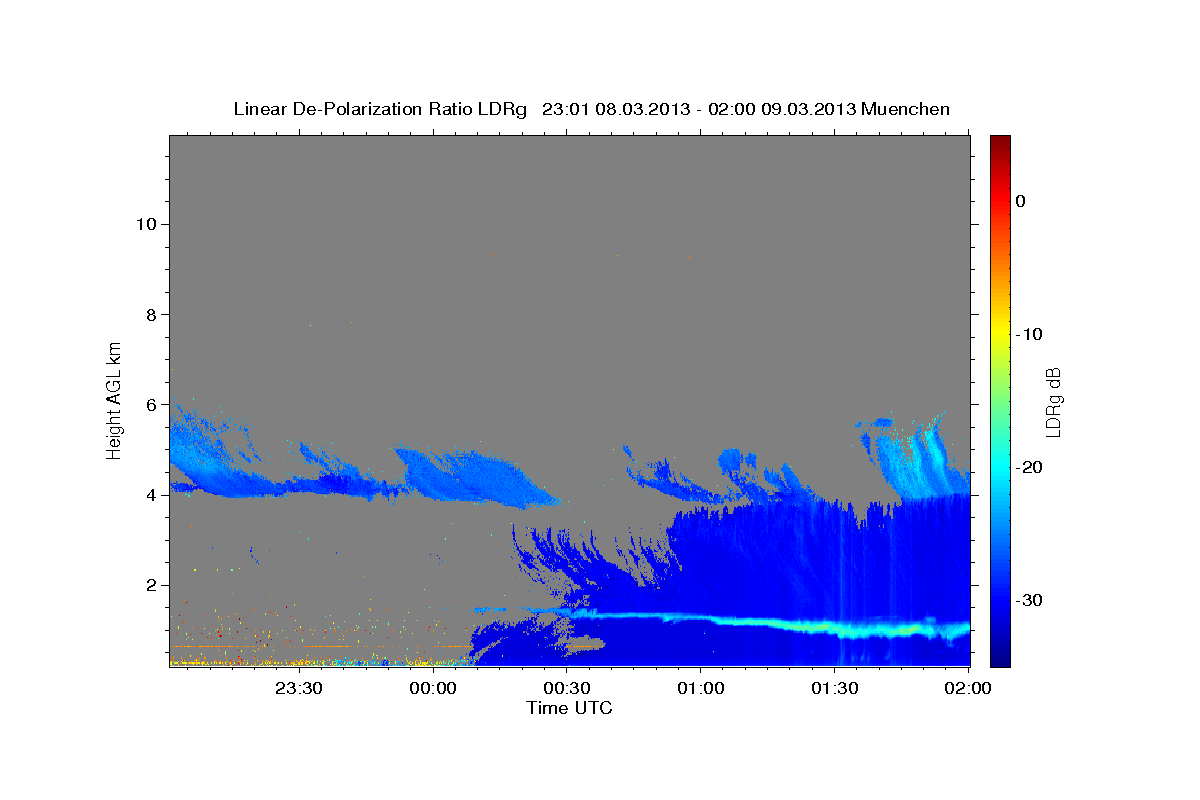Screen dimensions: 1200x800
Task: Click the dark blue bottom of colorbar
Action: point(1000,658)
